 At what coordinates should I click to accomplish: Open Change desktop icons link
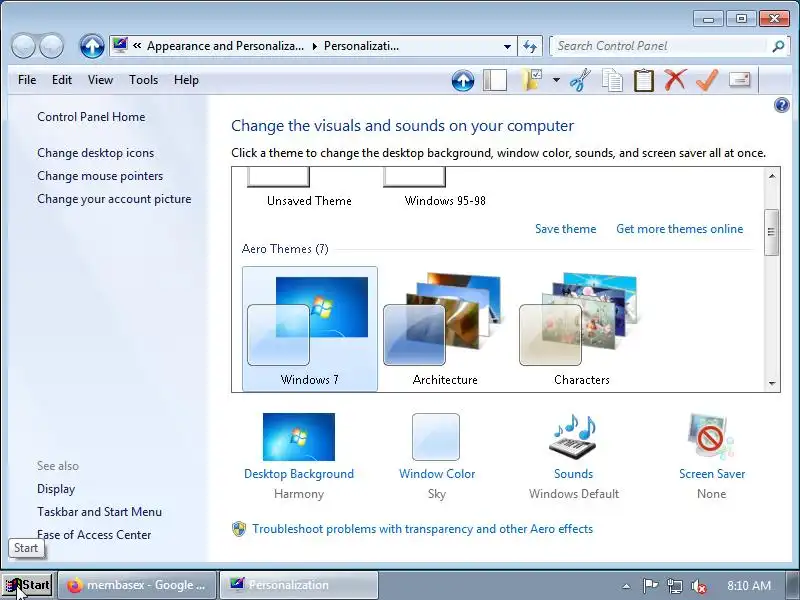tap(95, 153)
